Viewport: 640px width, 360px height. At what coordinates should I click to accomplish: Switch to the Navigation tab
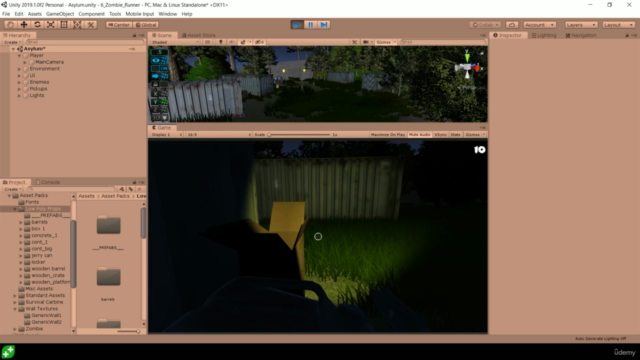pyautogui.click(x=581, y=36)
